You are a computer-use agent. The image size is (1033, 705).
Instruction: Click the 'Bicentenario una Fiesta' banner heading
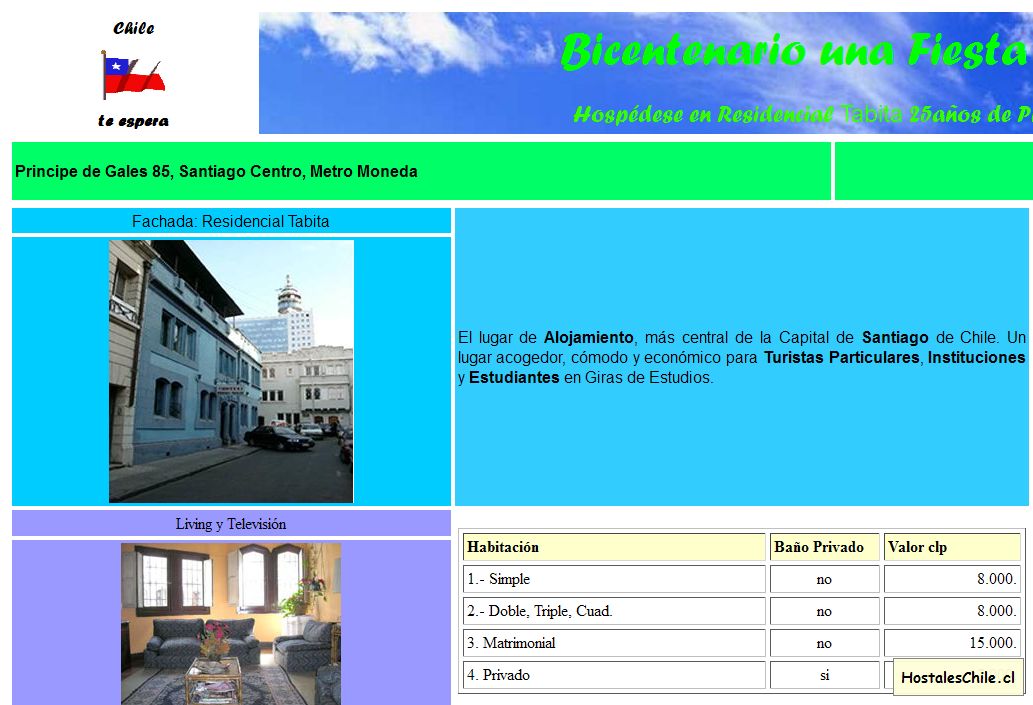(x=794, y=50)
